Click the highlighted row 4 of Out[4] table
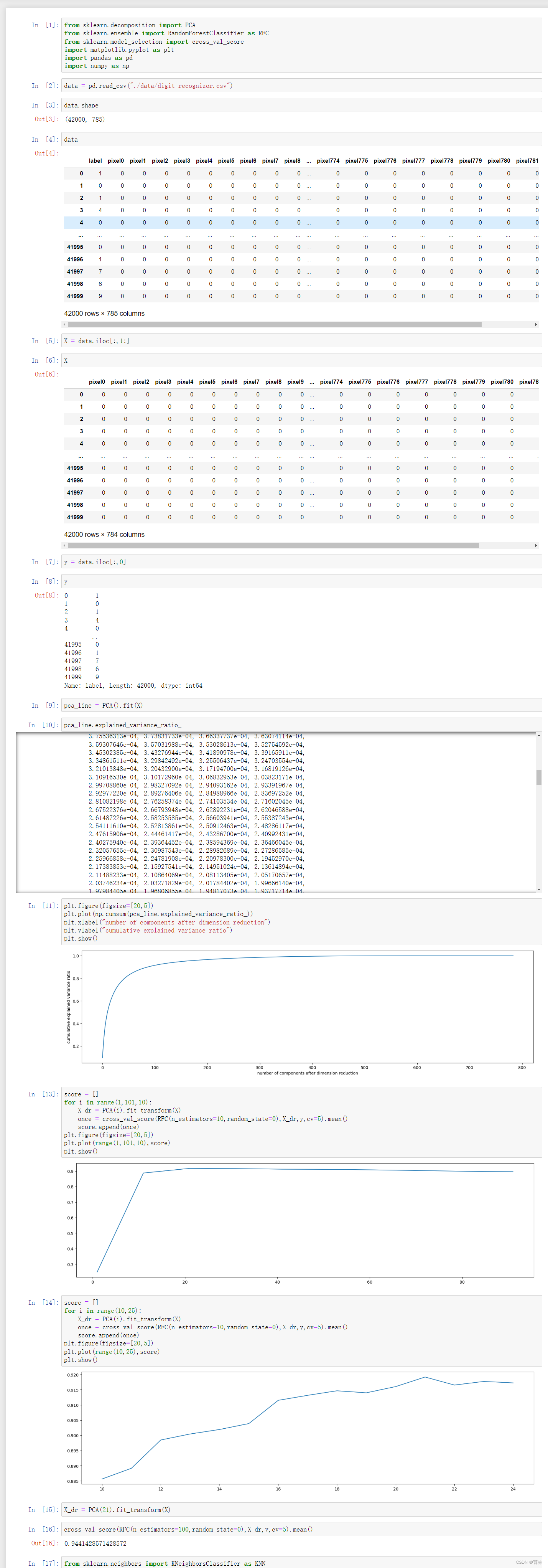548x1568 pixels. pyautogui.click(x=302, y=222)
